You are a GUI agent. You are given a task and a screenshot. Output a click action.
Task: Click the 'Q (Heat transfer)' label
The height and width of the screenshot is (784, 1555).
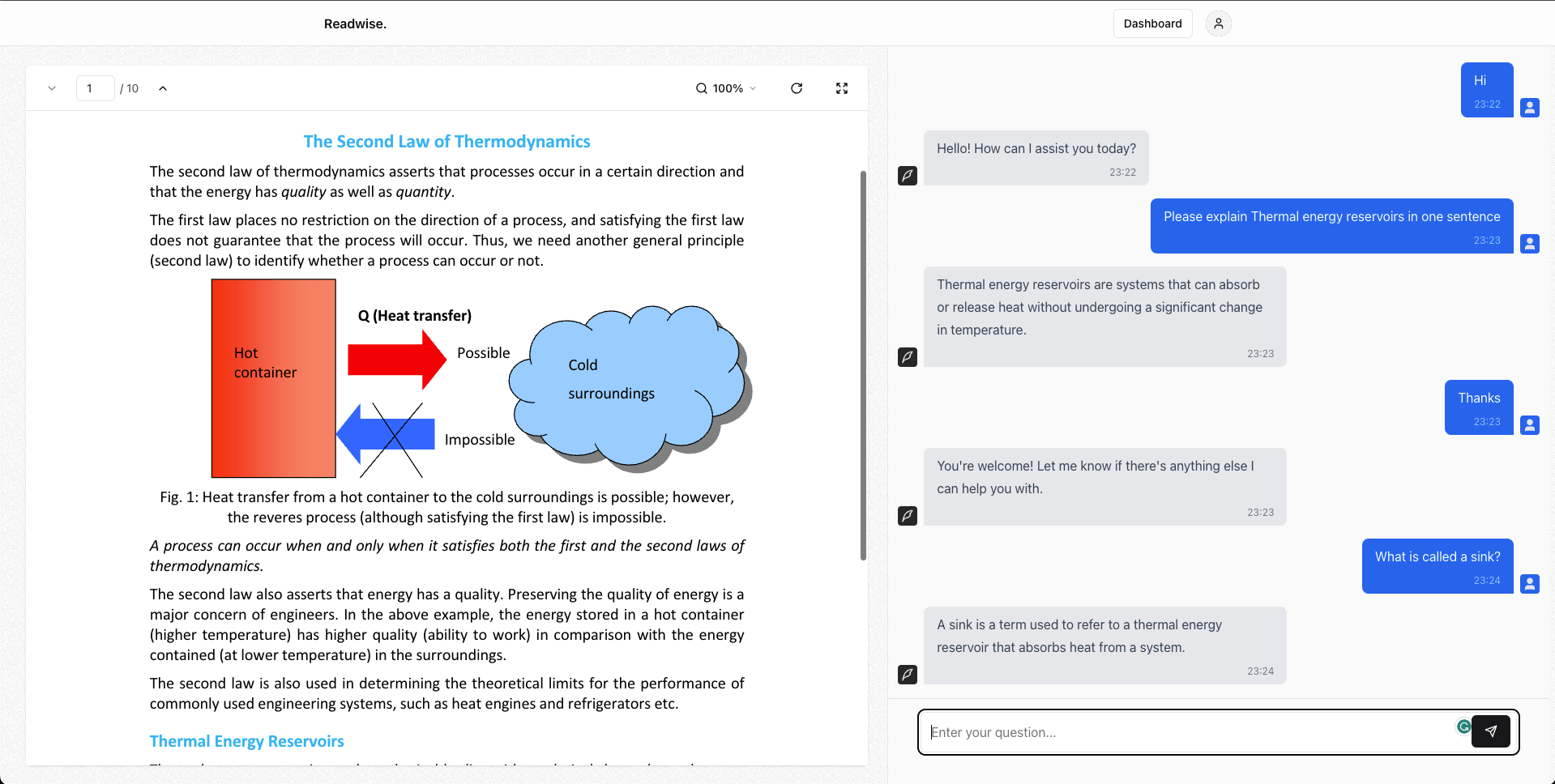415,316
